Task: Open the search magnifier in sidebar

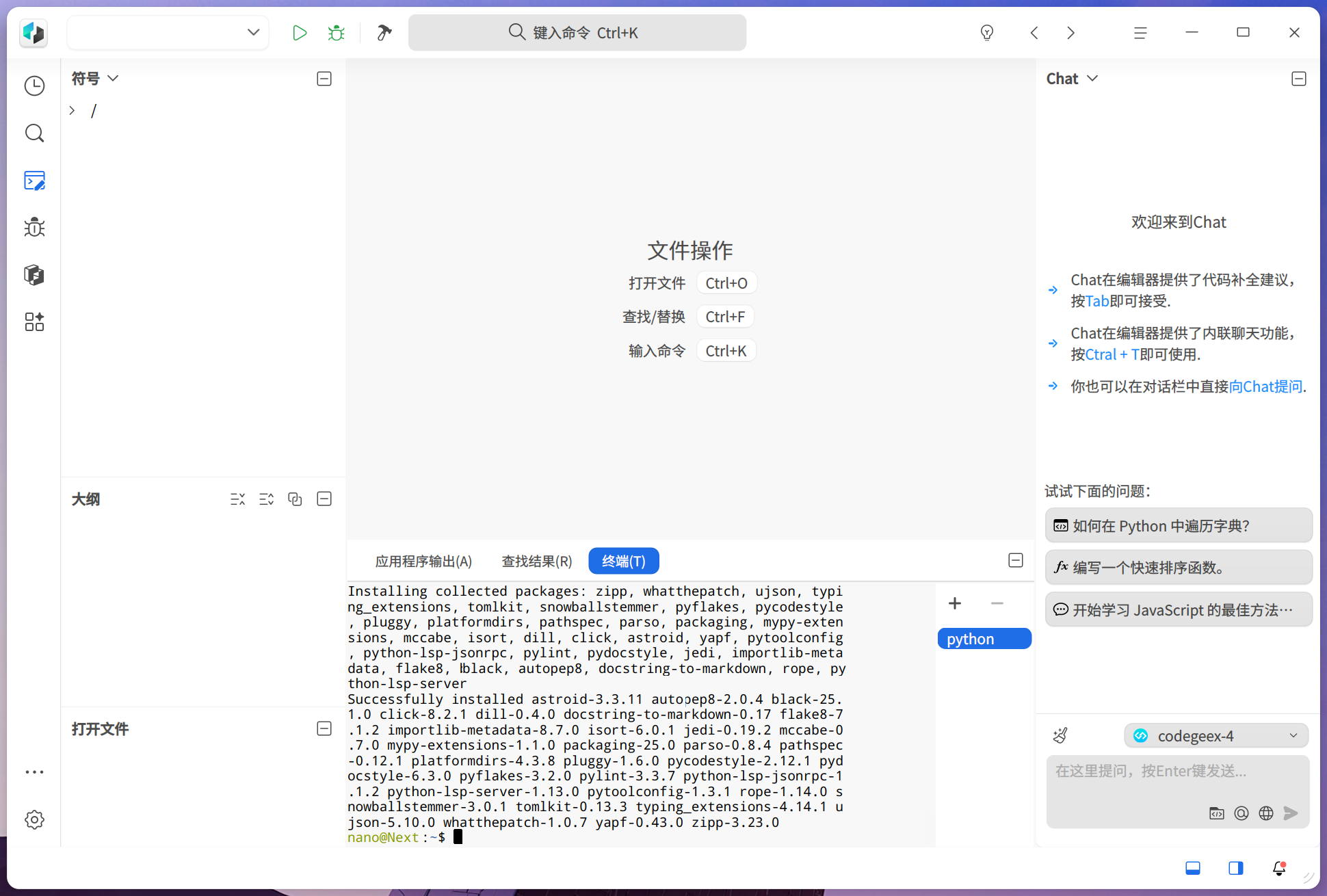Action: point(34,133)
